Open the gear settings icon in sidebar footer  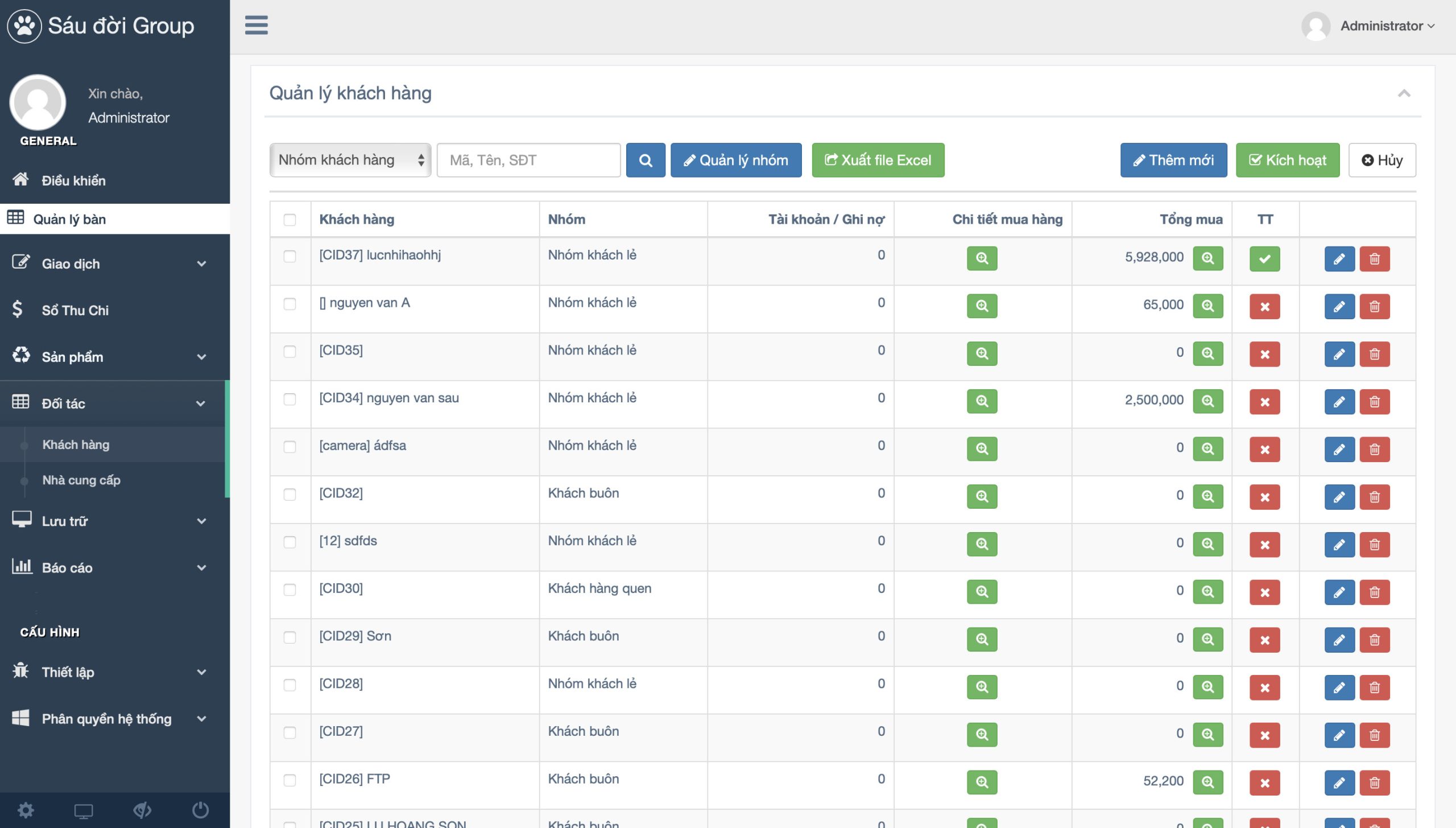click(x=26, y=810)
